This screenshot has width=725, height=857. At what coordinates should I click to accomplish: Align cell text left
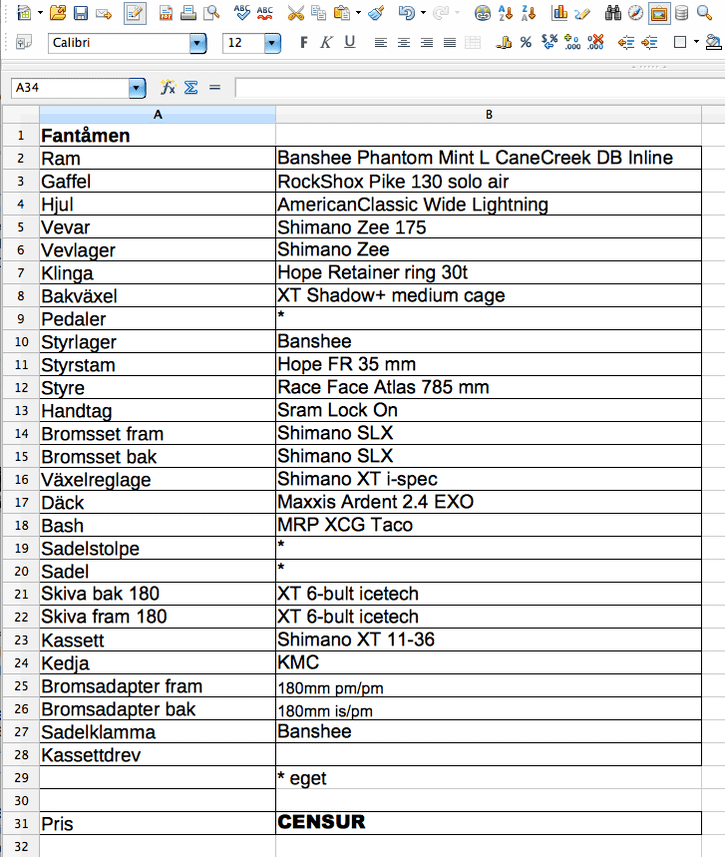(381, 42)
